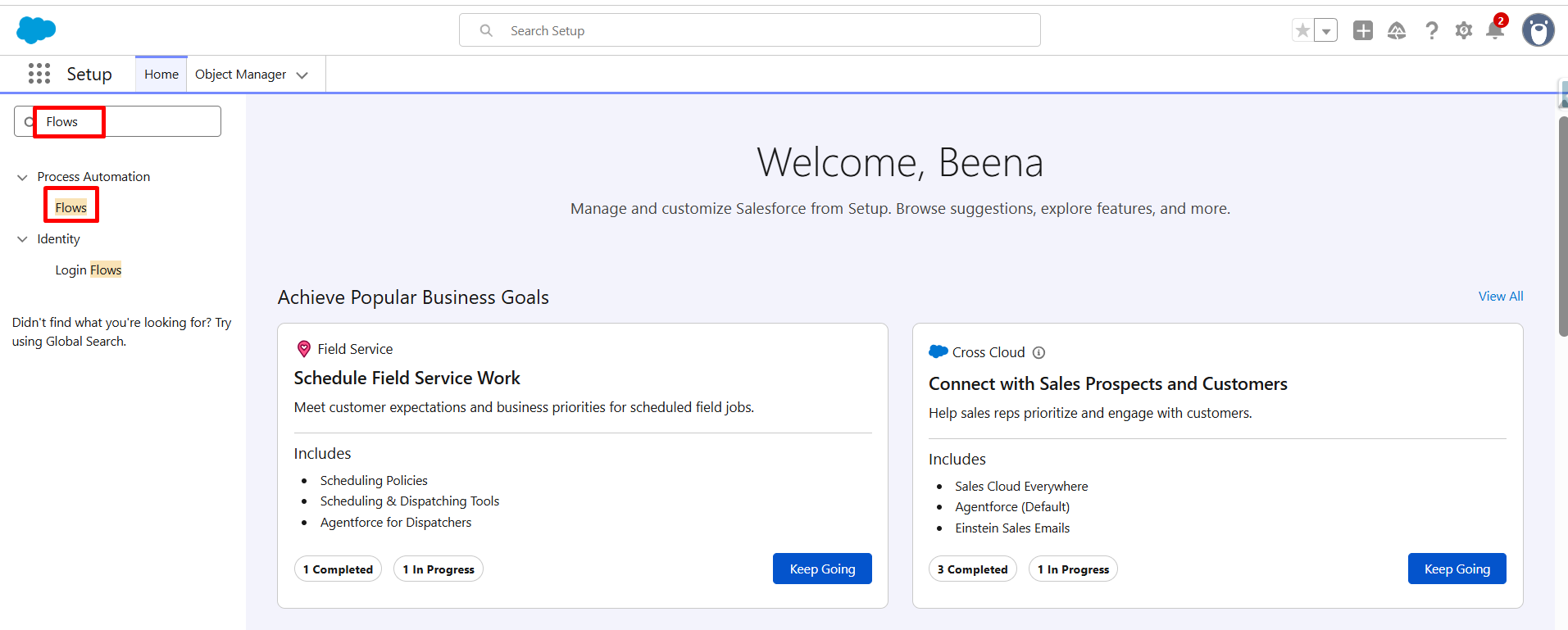1568x630 pixels.
Task: Open Connect with Sales Prospects and Customers
Action: point(1108,383)
